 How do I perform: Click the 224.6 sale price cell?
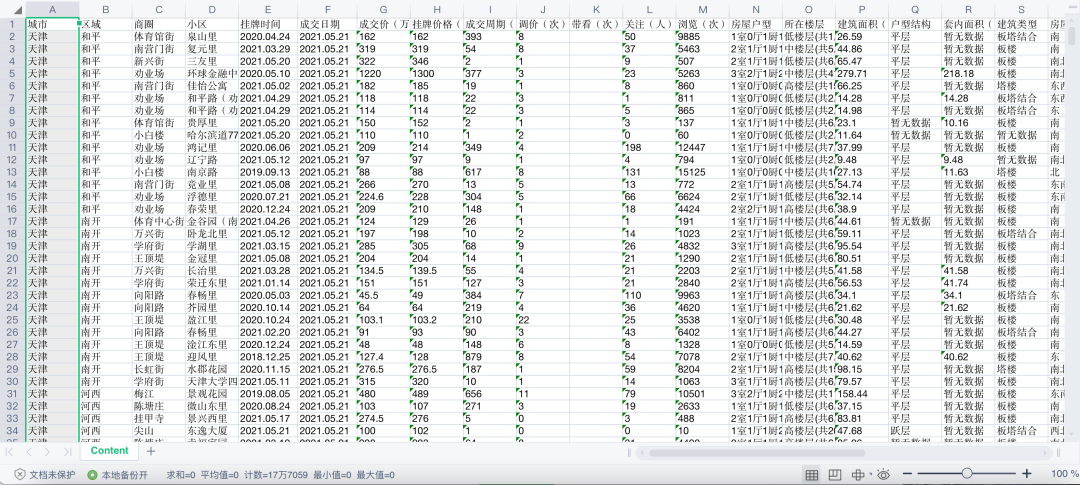(x=384, y=196)
